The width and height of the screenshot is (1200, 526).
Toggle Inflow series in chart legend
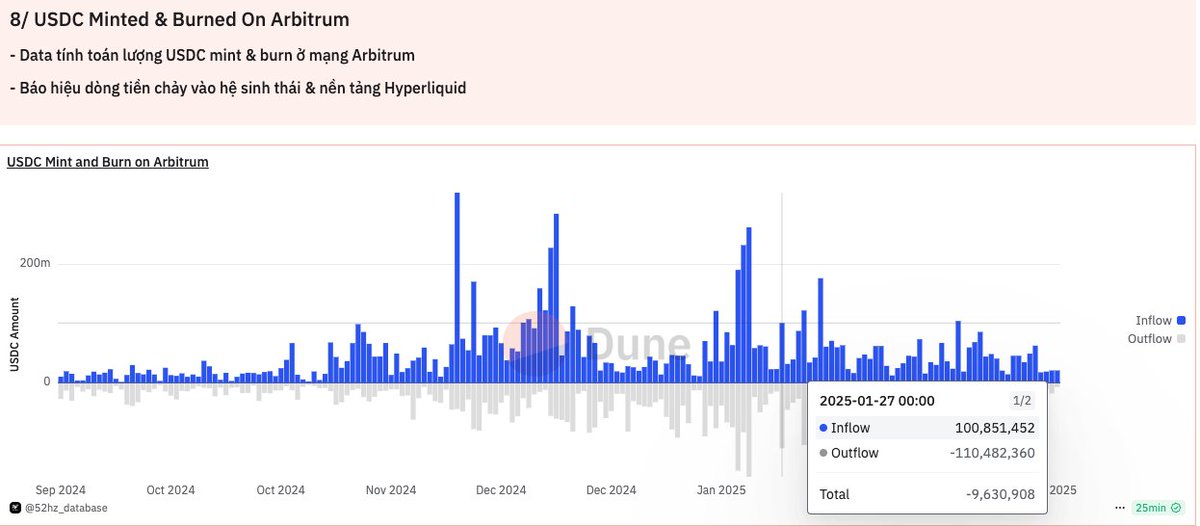click(x=1153, y=320)
